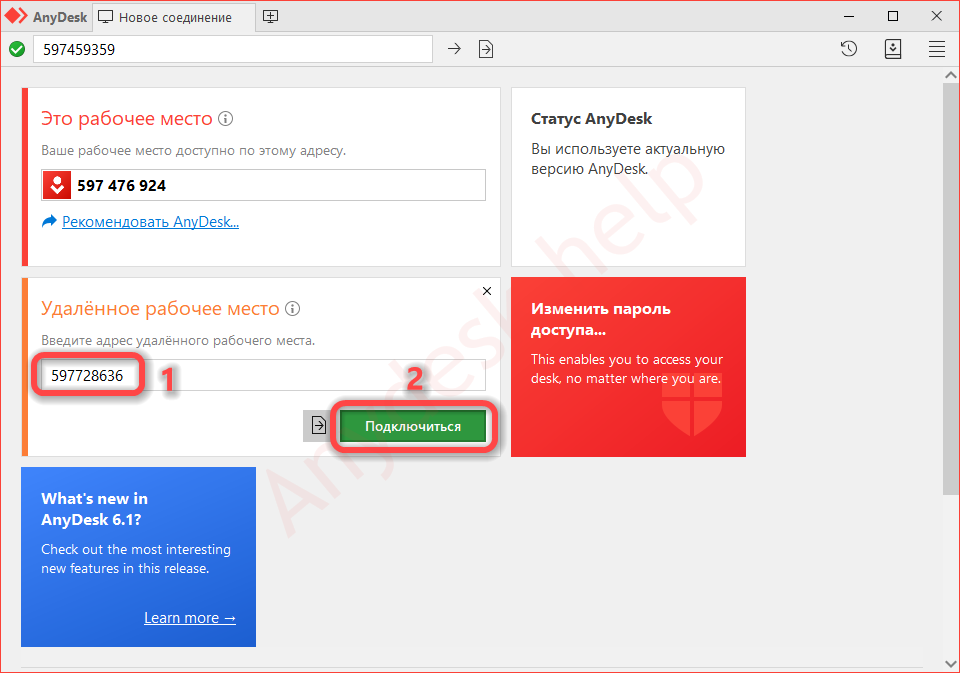Follow the Learn more link
This screenshot has width=960, height=673.
click(190, 618)
